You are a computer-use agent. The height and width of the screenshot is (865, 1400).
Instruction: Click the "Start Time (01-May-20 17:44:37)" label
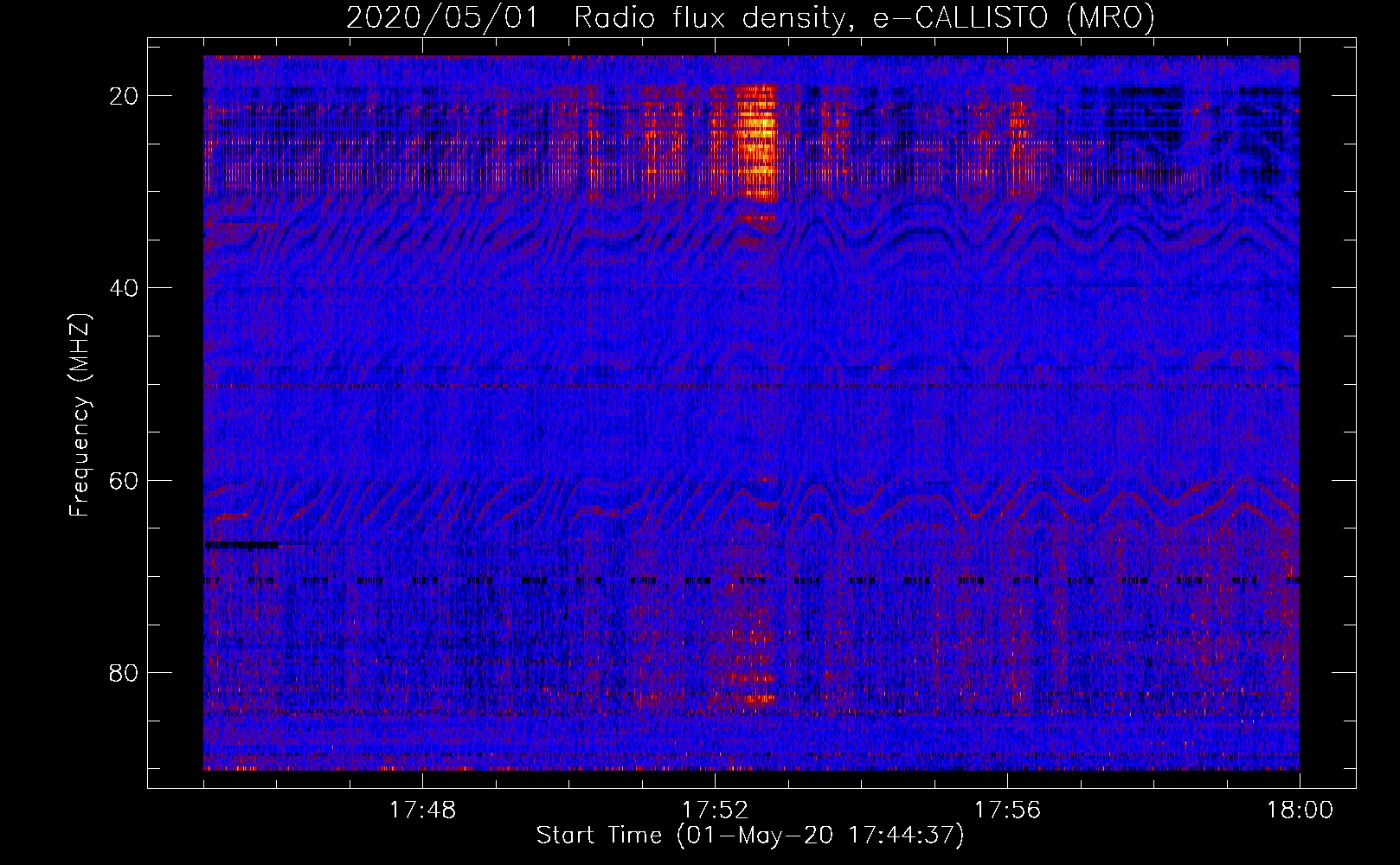click(x=750, y=836)
